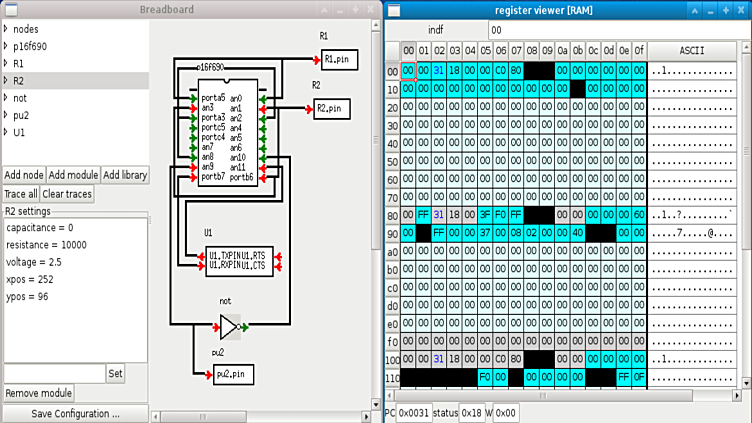Expand the p16f690 tree entry
Viewport: 752px width, 423px height.
pyautogui.click(x=6, y=46)
